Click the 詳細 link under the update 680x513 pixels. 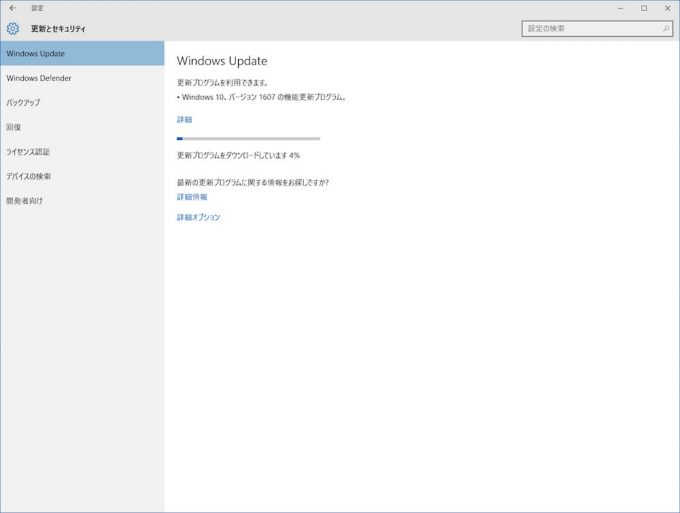[184, 120]
